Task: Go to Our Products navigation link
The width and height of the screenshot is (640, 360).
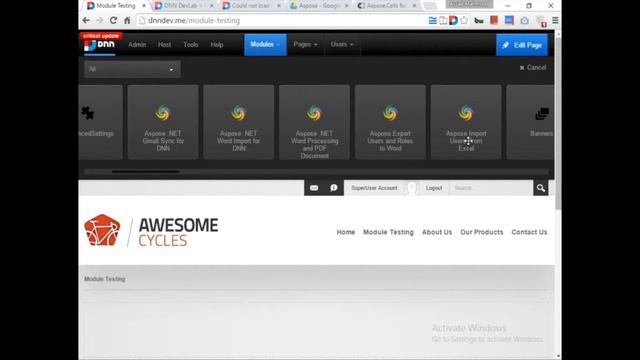Action: [x=482, y=232]
